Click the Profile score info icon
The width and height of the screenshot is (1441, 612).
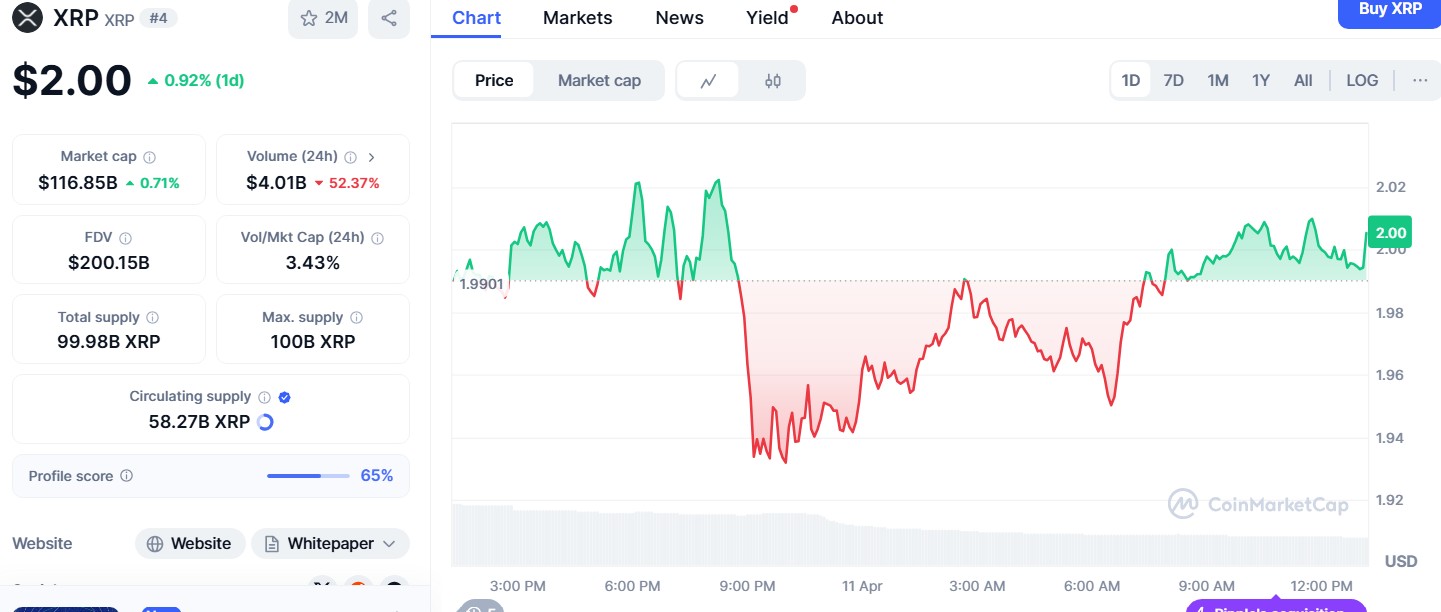pos(127,476)
